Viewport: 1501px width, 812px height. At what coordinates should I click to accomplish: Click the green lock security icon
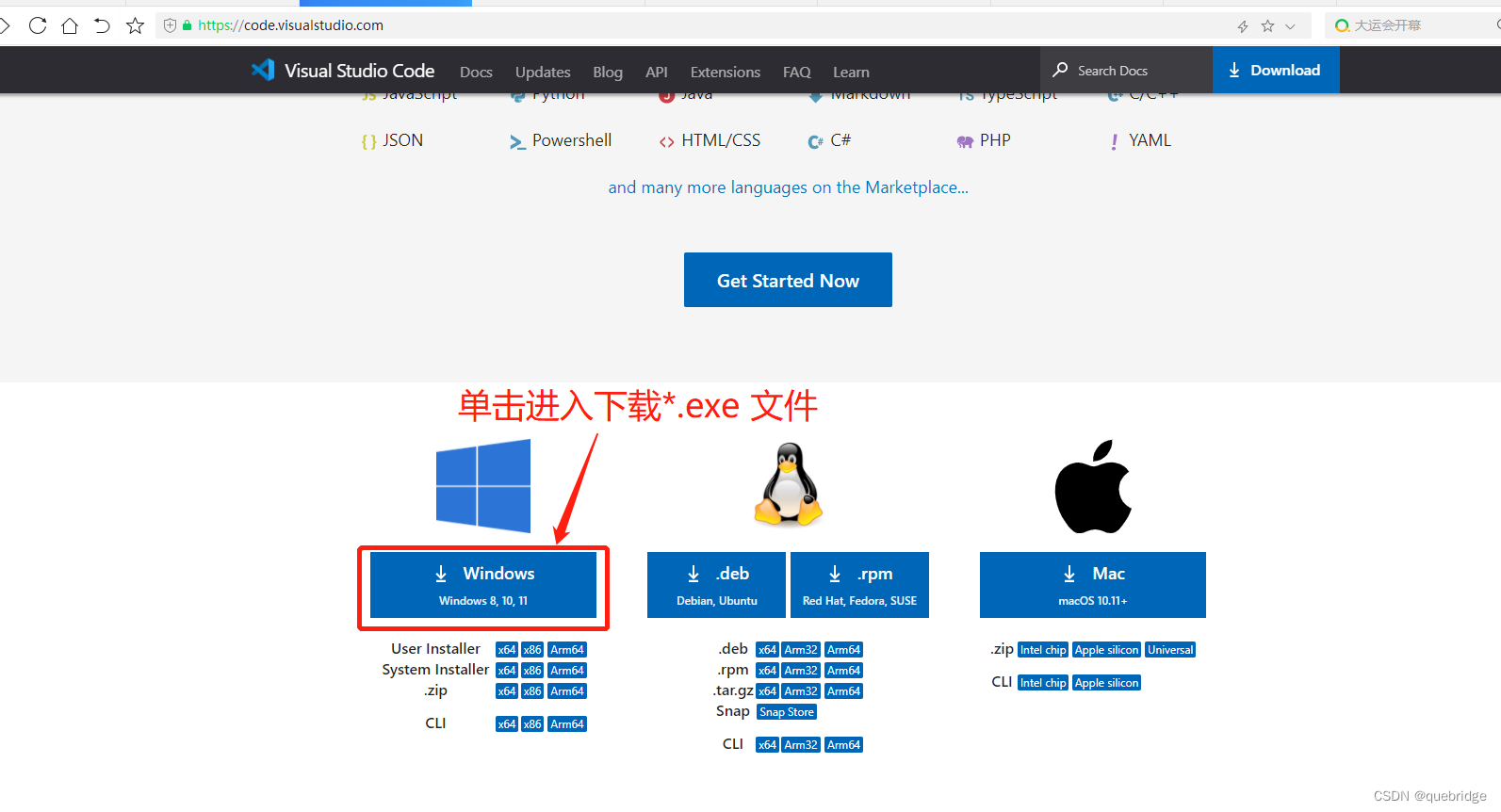point(188,25)
